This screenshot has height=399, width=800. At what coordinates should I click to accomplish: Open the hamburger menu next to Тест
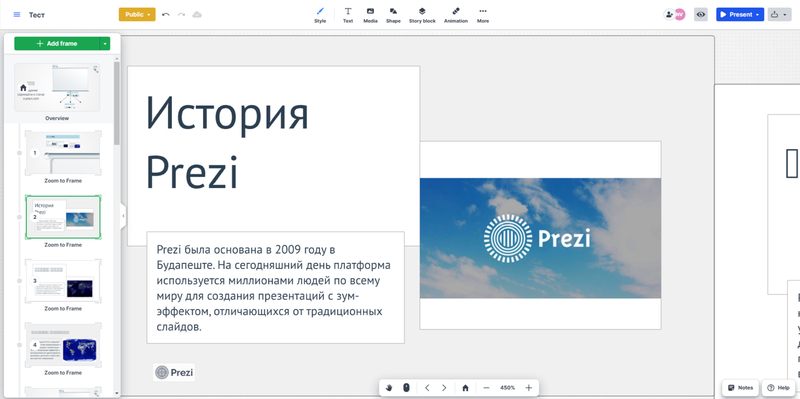(x=17, y=15)
